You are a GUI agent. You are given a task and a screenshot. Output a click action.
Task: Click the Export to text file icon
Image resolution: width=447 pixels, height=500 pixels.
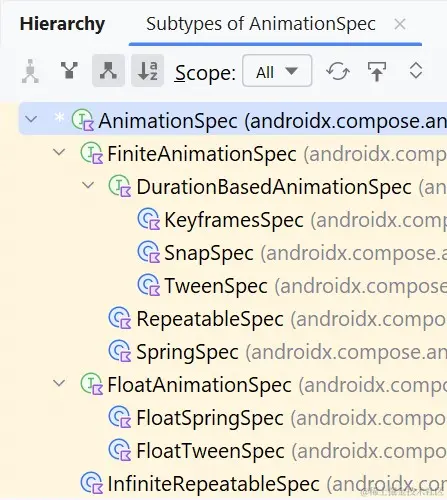coord(377,71)
